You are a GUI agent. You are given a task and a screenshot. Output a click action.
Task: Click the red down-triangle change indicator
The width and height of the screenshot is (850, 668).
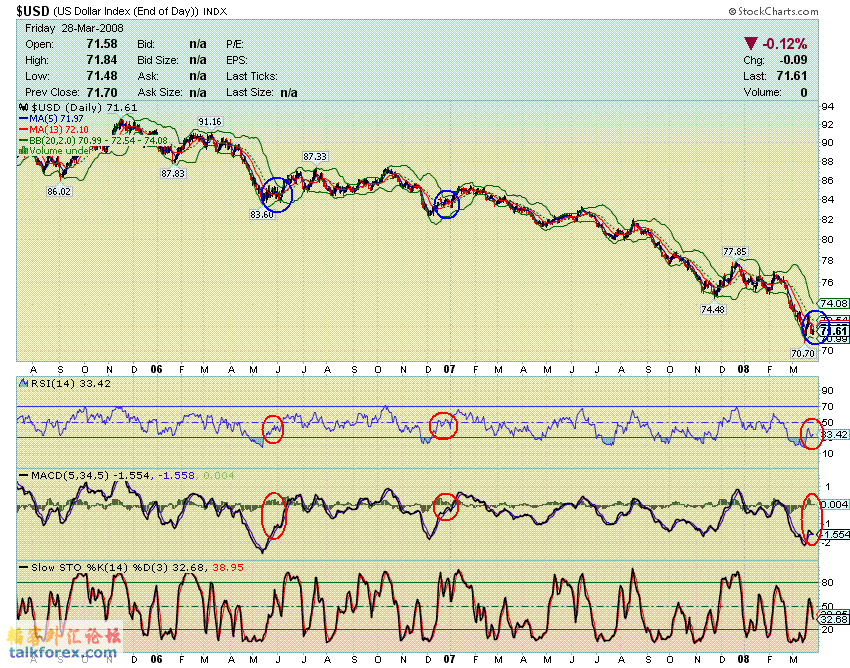tap(750, 43)
